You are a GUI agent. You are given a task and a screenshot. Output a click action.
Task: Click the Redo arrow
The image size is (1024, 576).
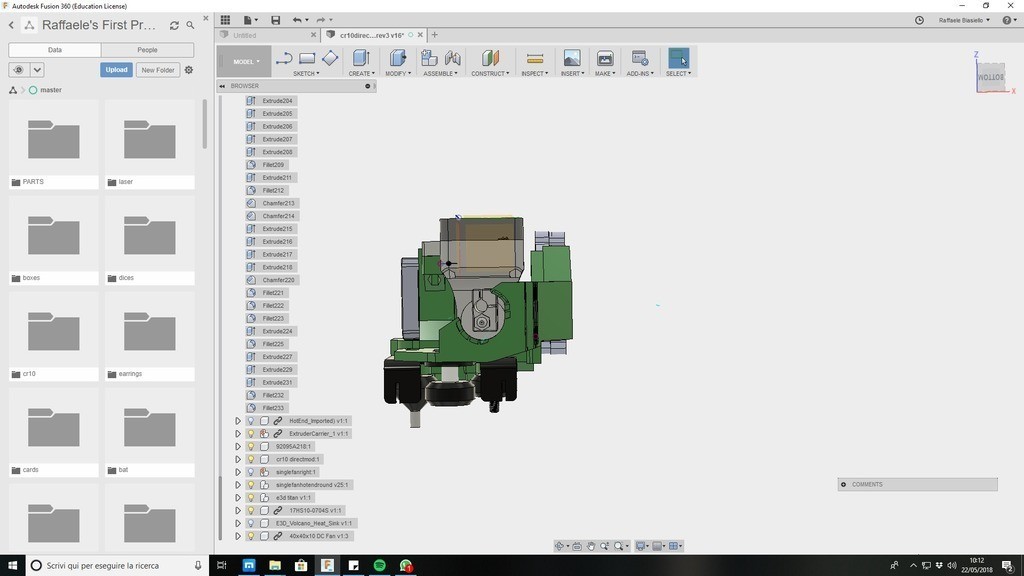tap(321, 20)
